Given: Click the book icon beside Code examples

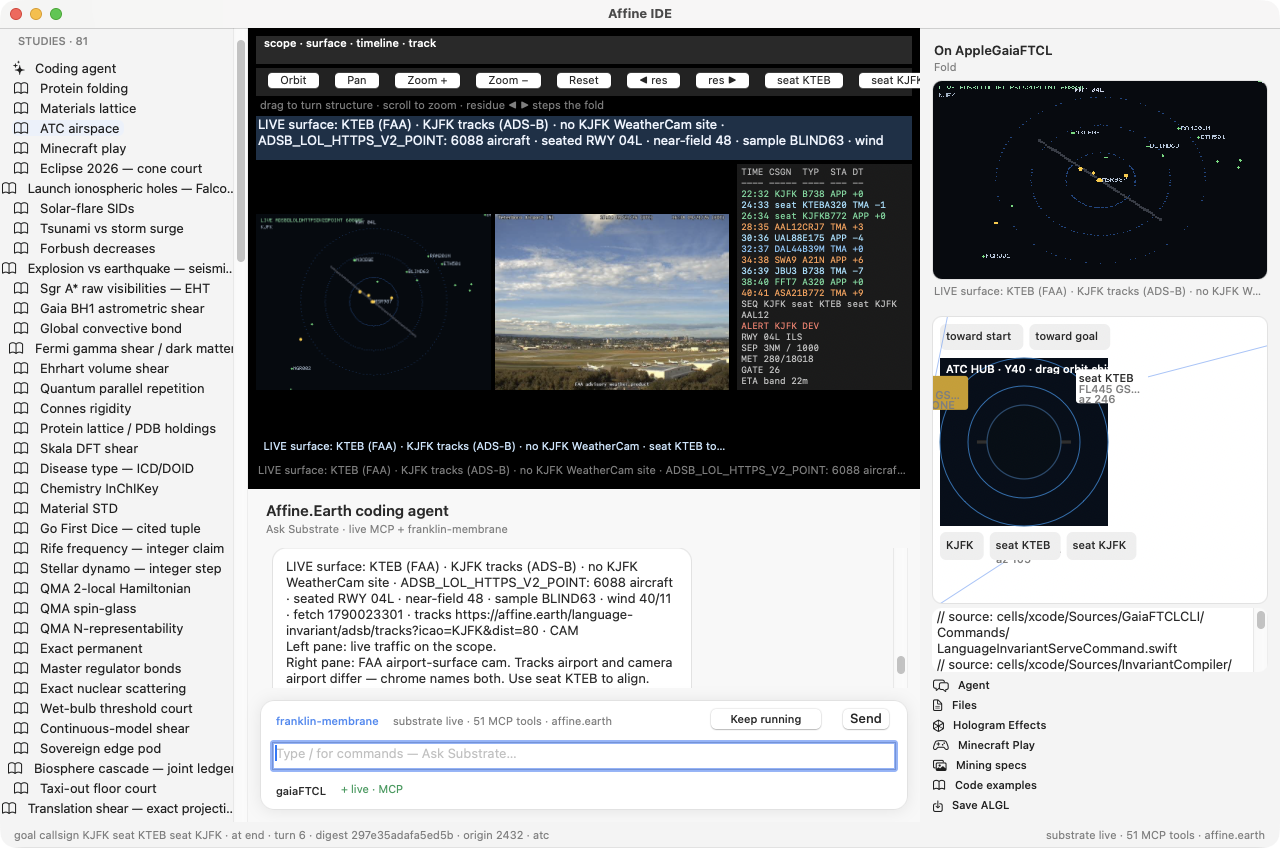Looking at the screenshot, I should [939, 785].
